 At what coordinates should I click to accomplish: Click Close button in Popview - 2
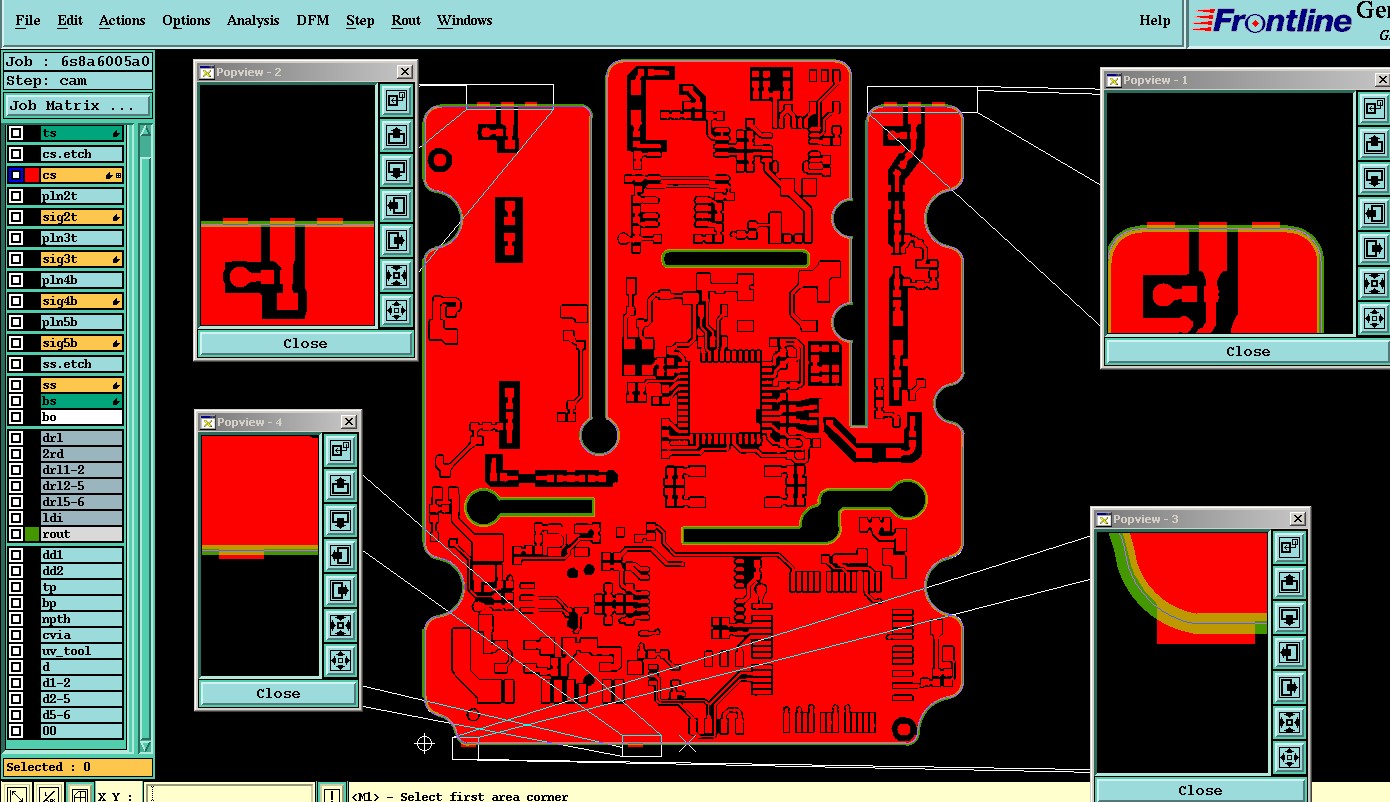click(305, 343)
